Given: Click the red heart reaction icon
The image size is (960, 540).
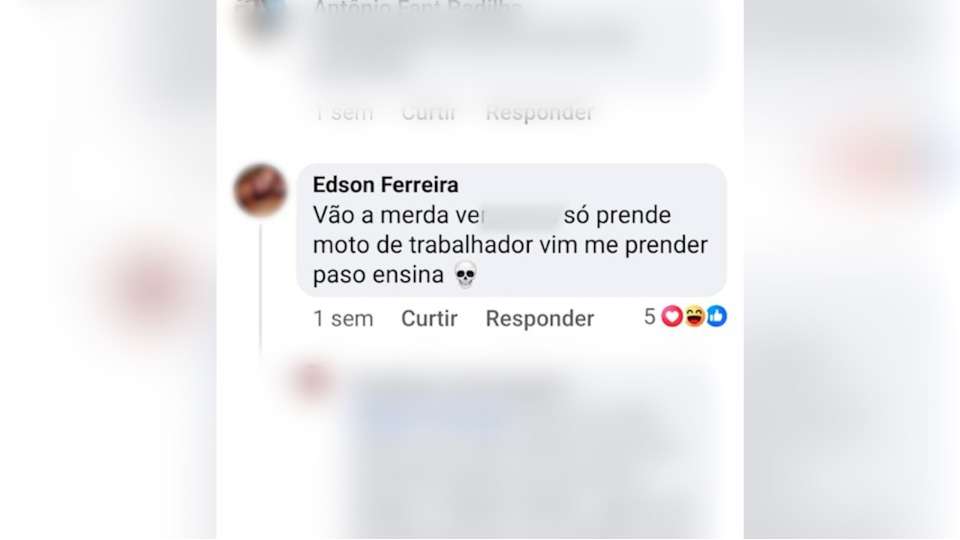Looking at the screenshot, I should [x=672, y=316].
